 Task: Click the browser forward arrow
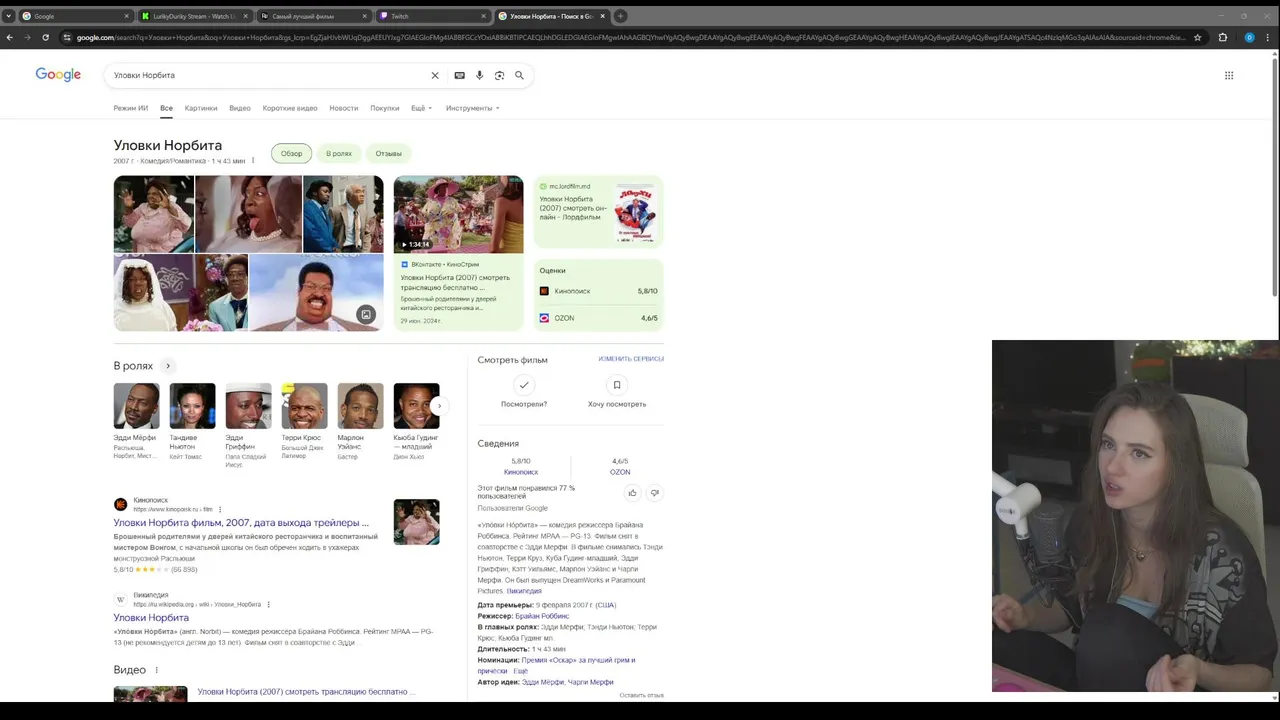click(x=27, y=37)
